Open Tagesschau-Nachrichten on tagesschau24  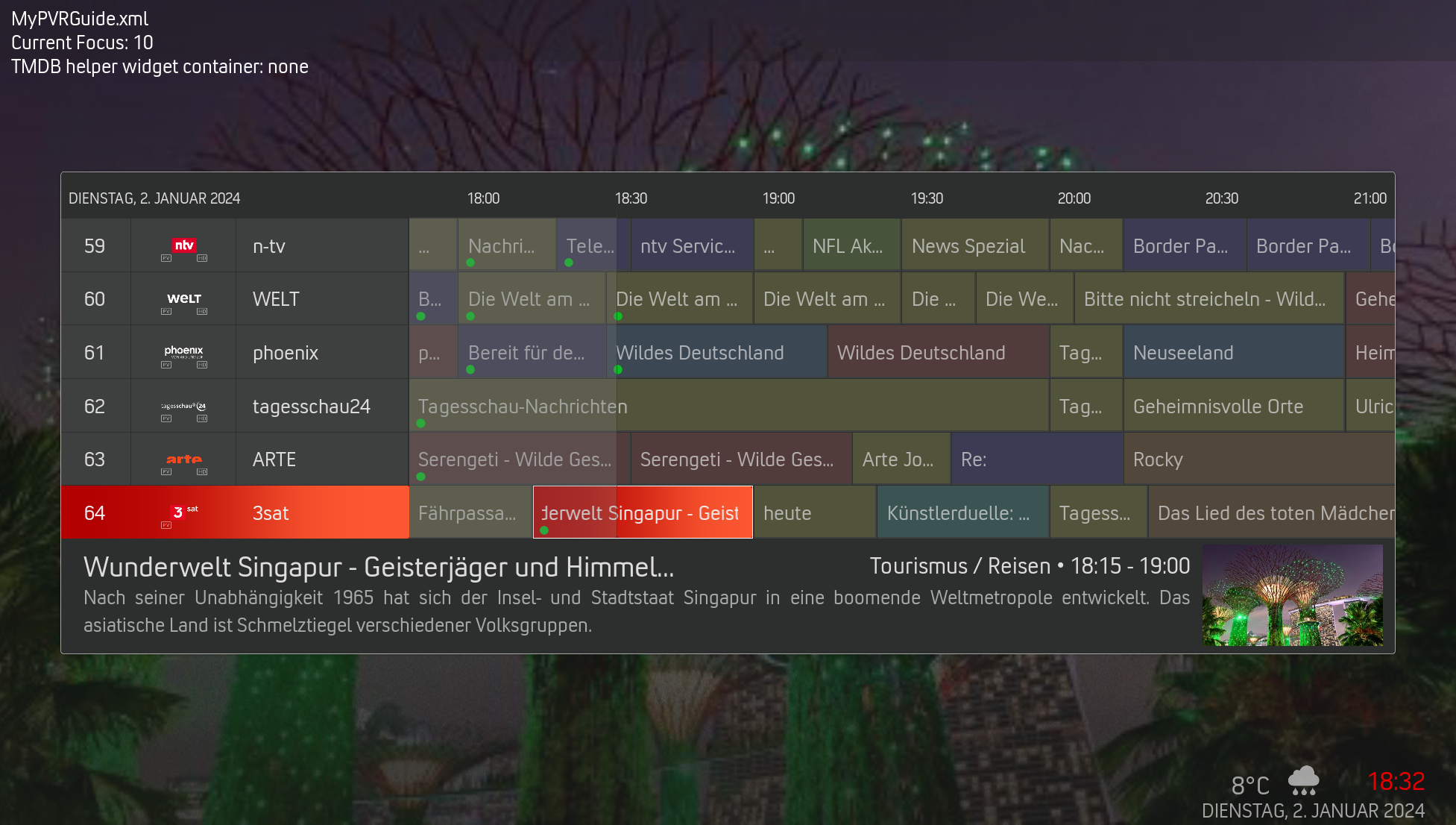pos(728,407)
